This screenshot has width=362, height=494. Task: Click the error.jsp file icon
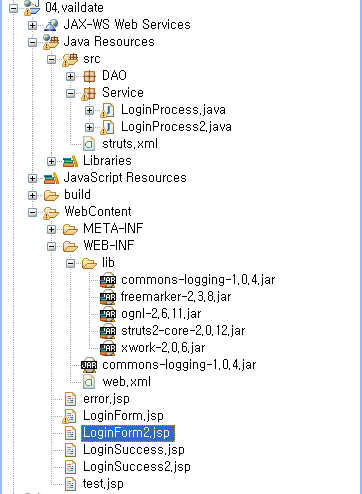70,399
